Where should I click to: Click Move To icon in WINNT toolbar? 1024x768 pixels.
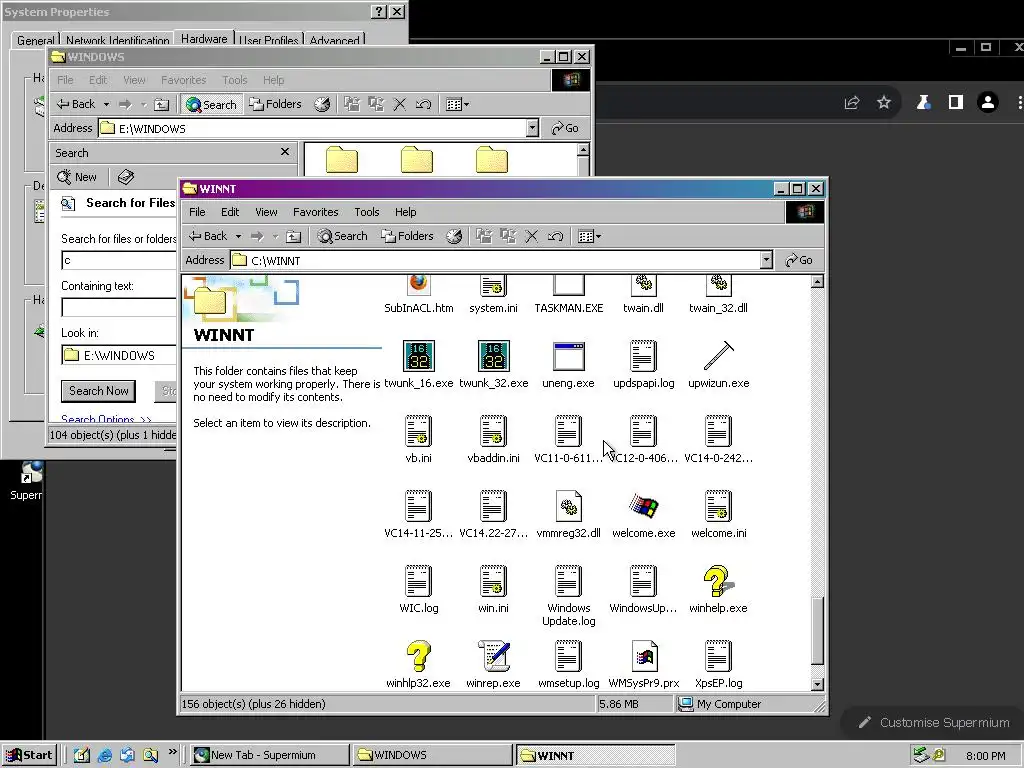pyautogui.click(x=484, y=236)
